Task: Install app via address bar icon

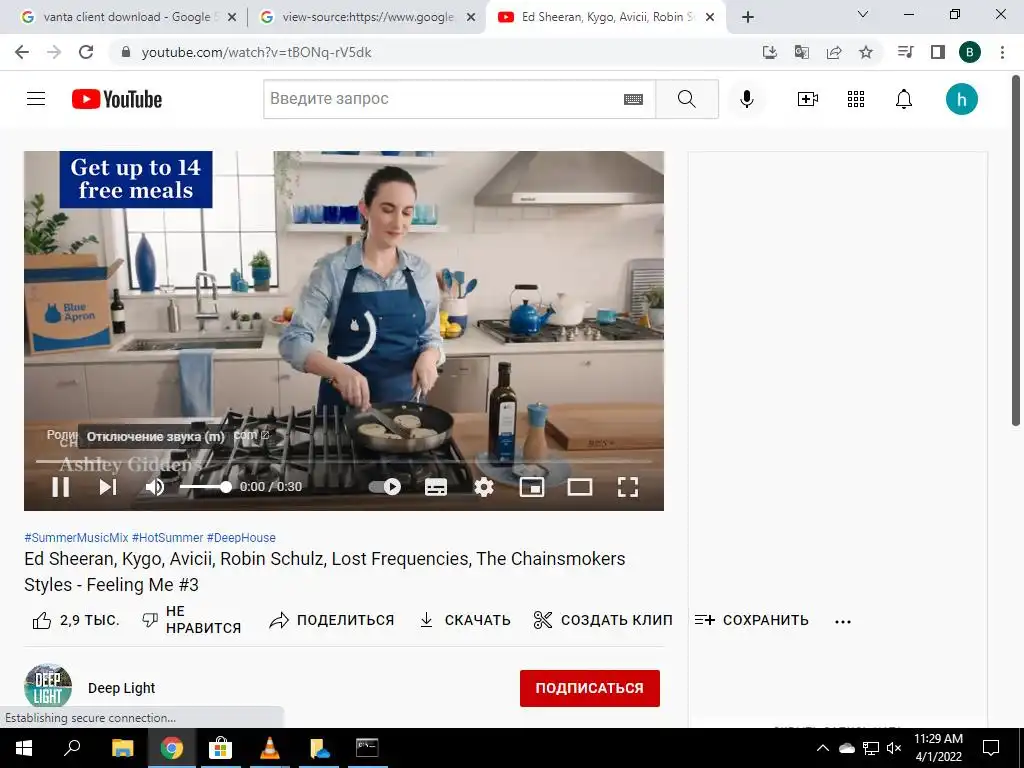Action: click(x=770, y=52)
